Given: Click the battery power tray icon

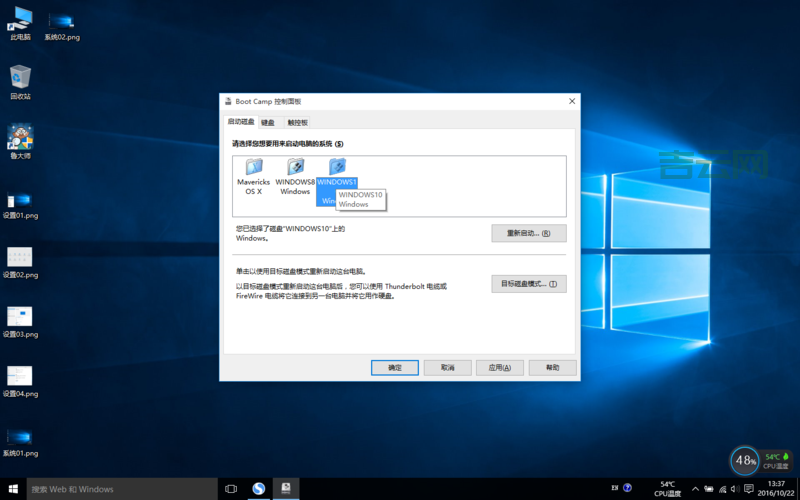Looking at the screenshot, I should tap(709, 489).
